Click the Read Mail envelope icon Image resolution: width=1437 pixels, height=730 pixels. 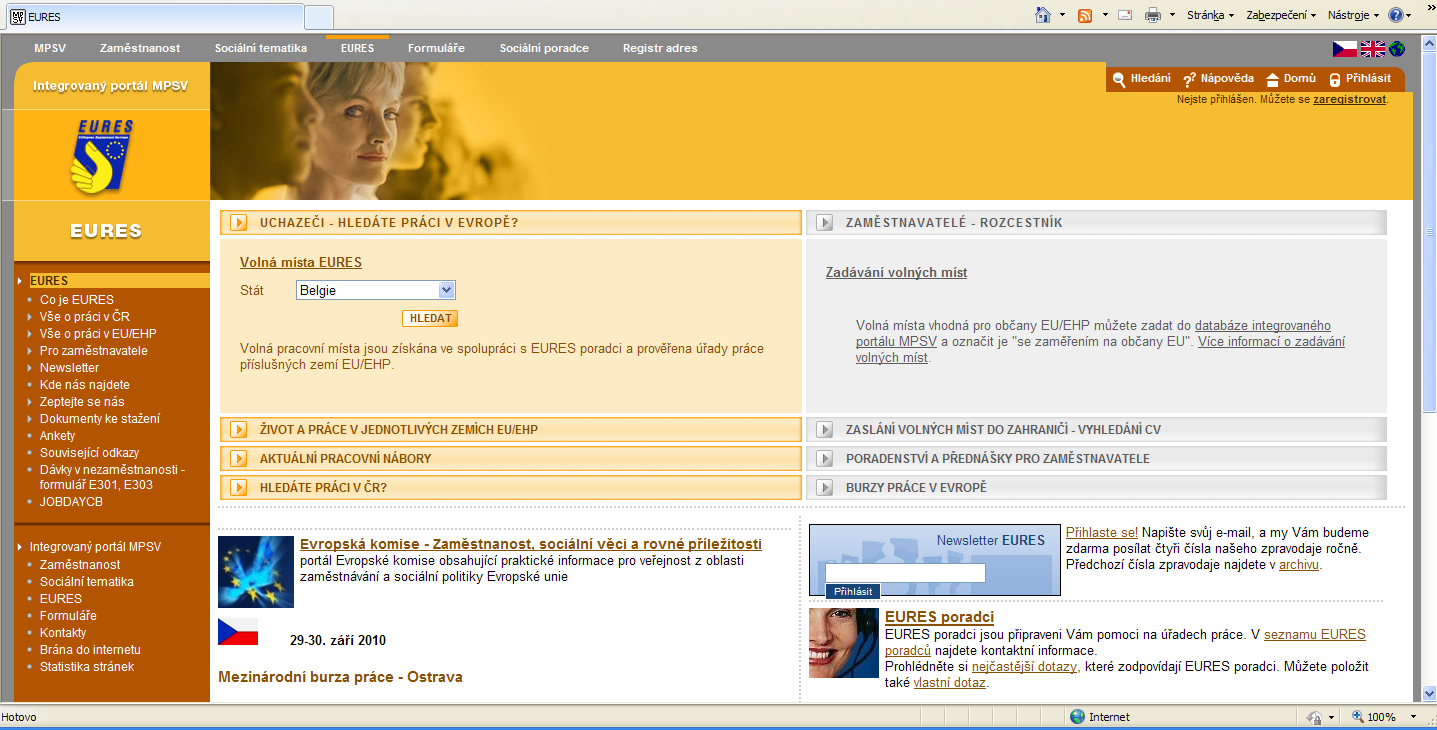tap(1124, 15)
